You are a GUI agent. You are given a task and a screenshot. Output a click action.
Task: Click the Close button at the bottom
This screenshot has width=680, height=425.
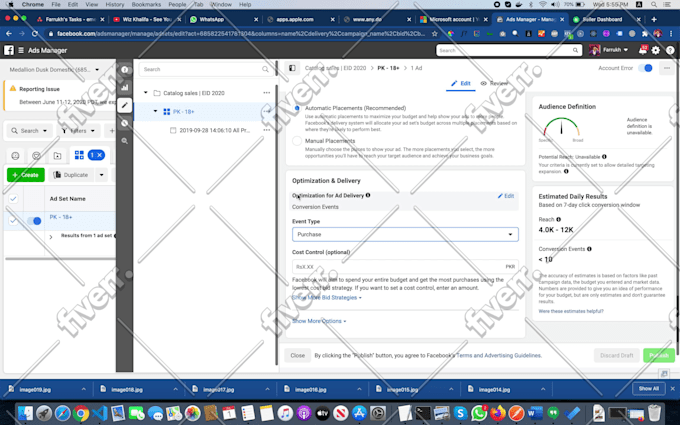[x=298, y=355]
